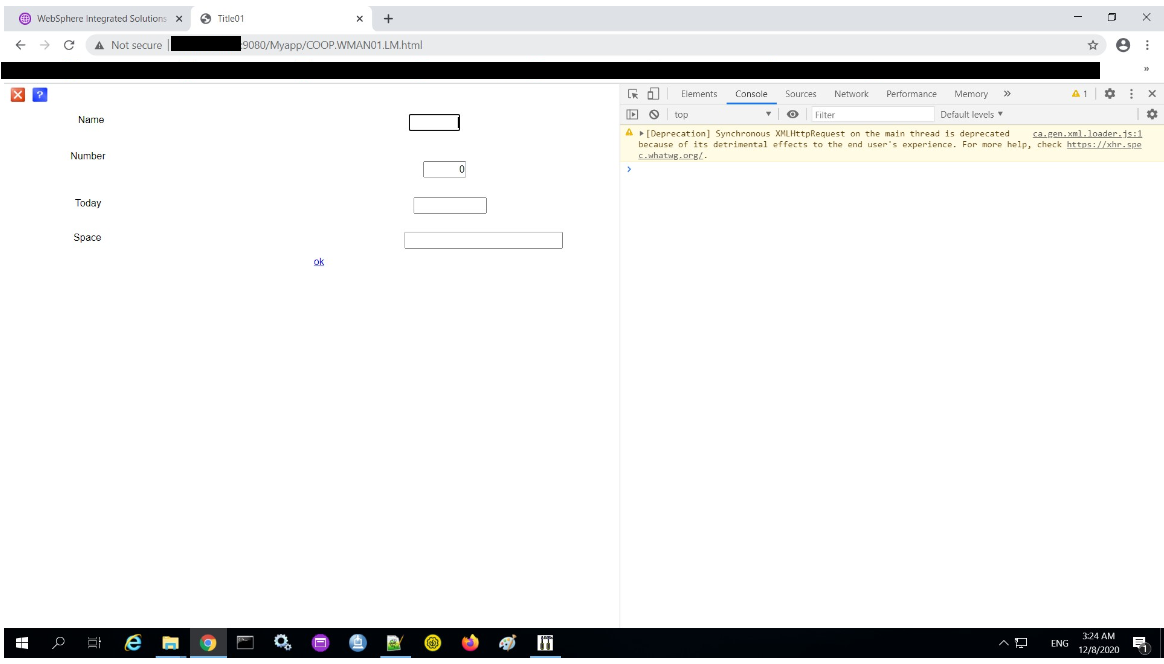Expand the Deprecation warning message
The width and height of the screenshot is (1164, 664).
tap(642, 133)
